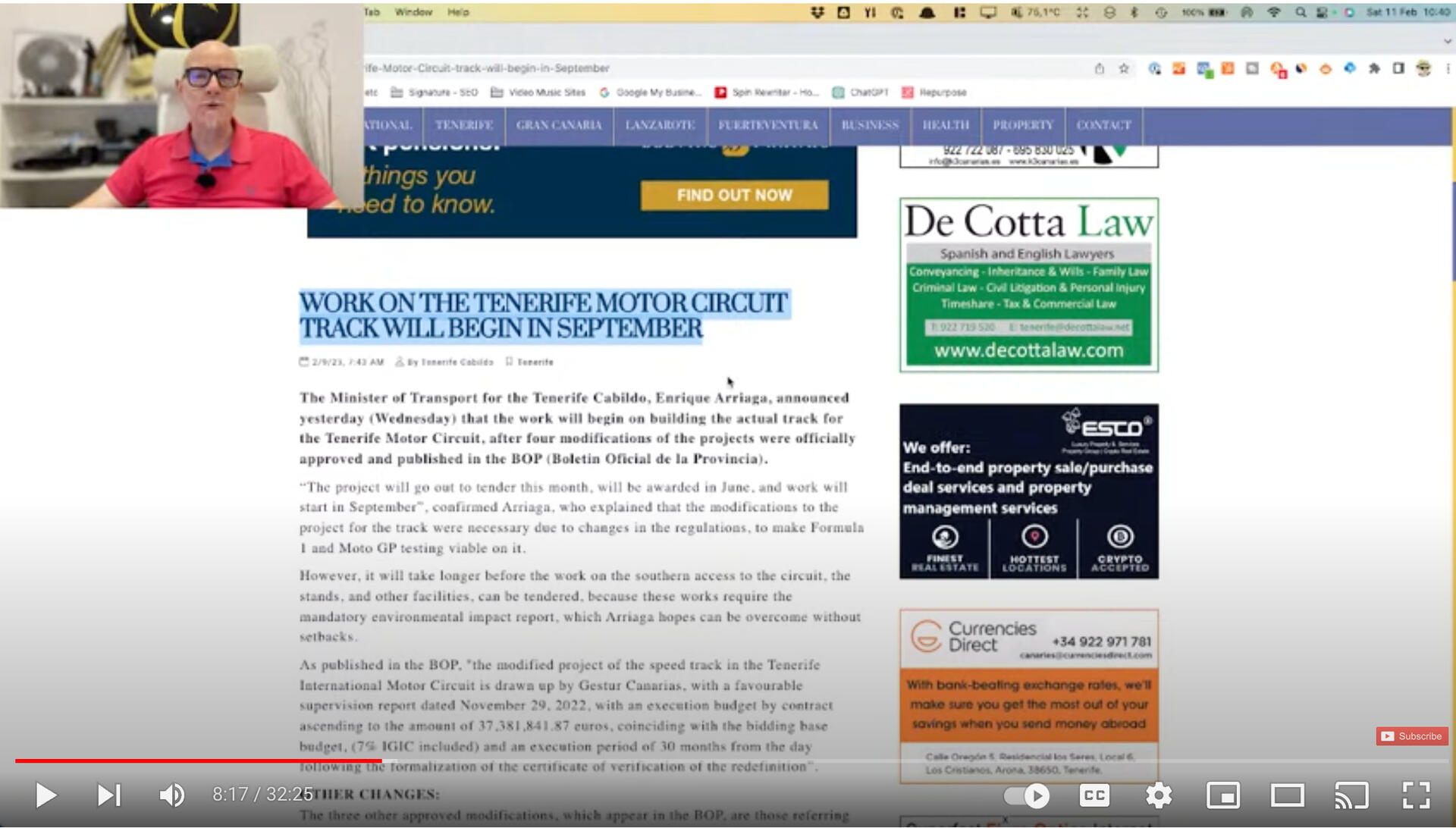This screenshot has width=1456, height=828.
Task: Open the Property navigation tab
Action: [x=1023, y=125]
